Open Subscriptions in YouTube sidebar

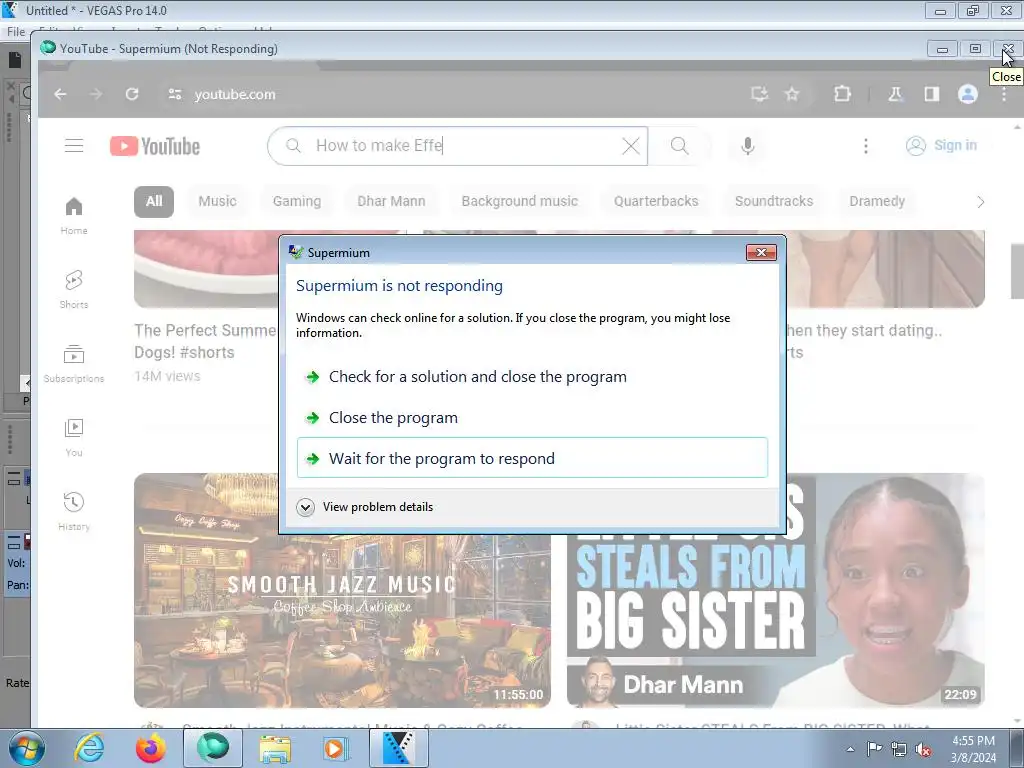74,364
